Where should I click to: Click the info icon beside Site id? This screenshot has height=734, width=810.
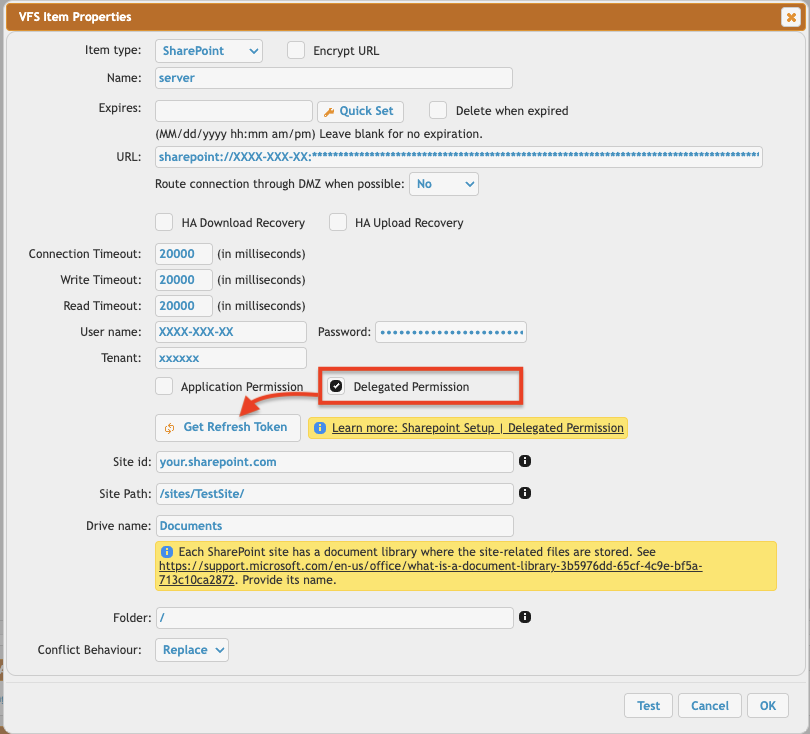coord(525,461)
